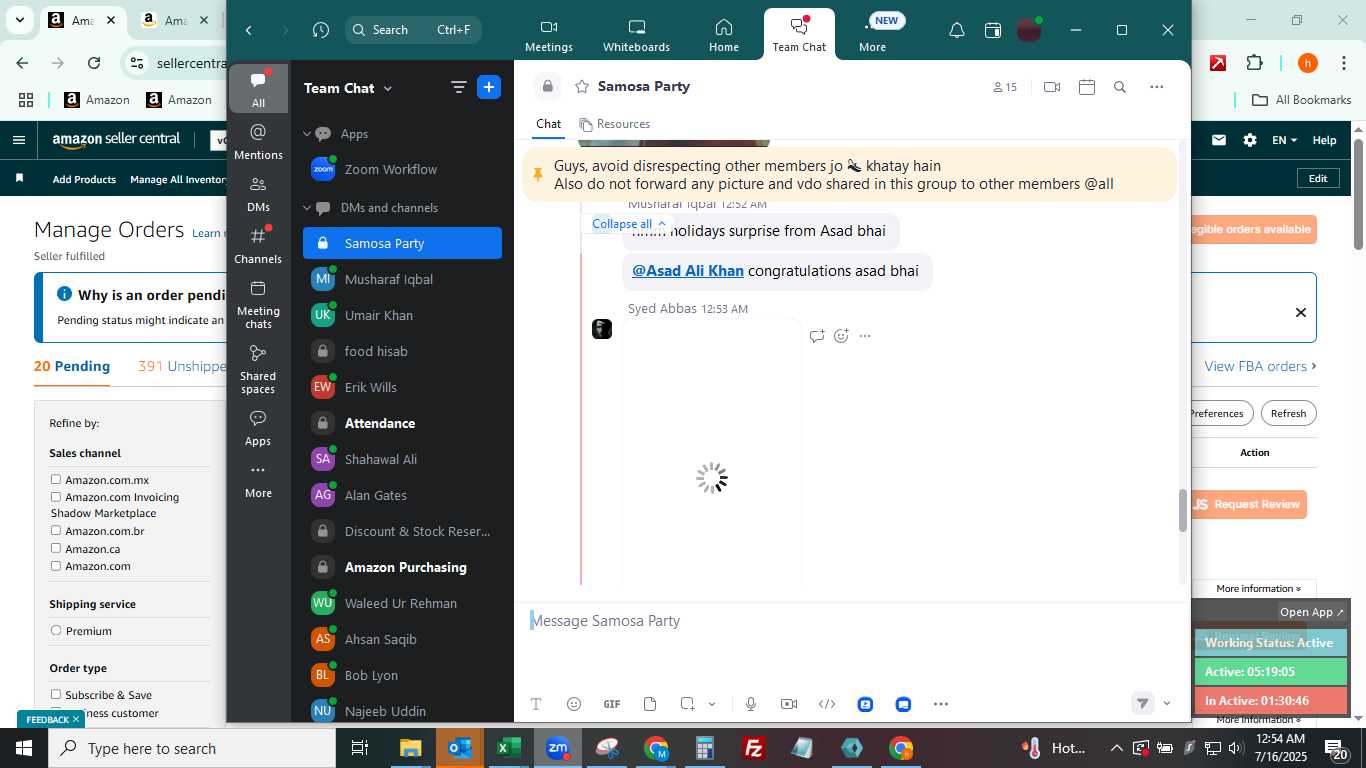
Task: Click the Request Review button
Action: tap(1249, 504)
